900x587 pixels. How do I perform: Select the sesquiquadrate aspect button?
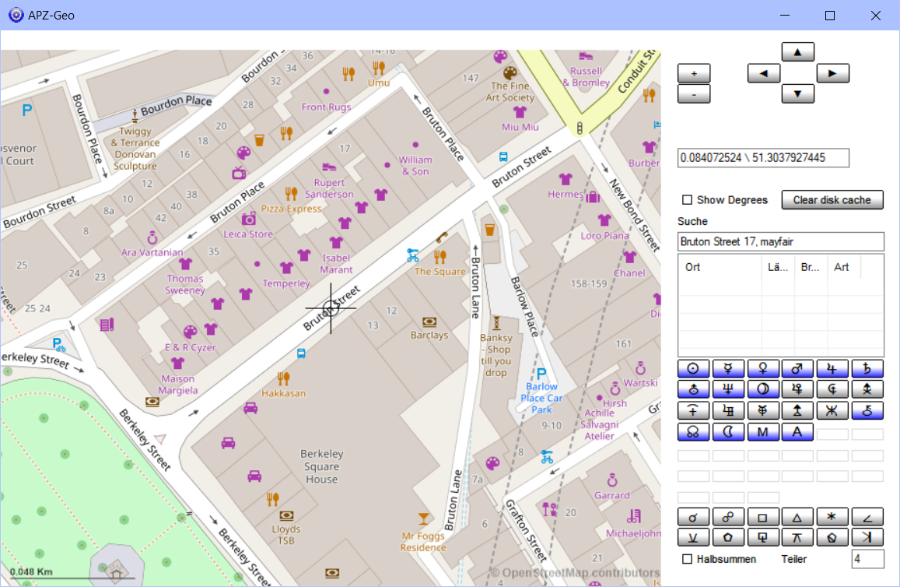pos(763,538)
